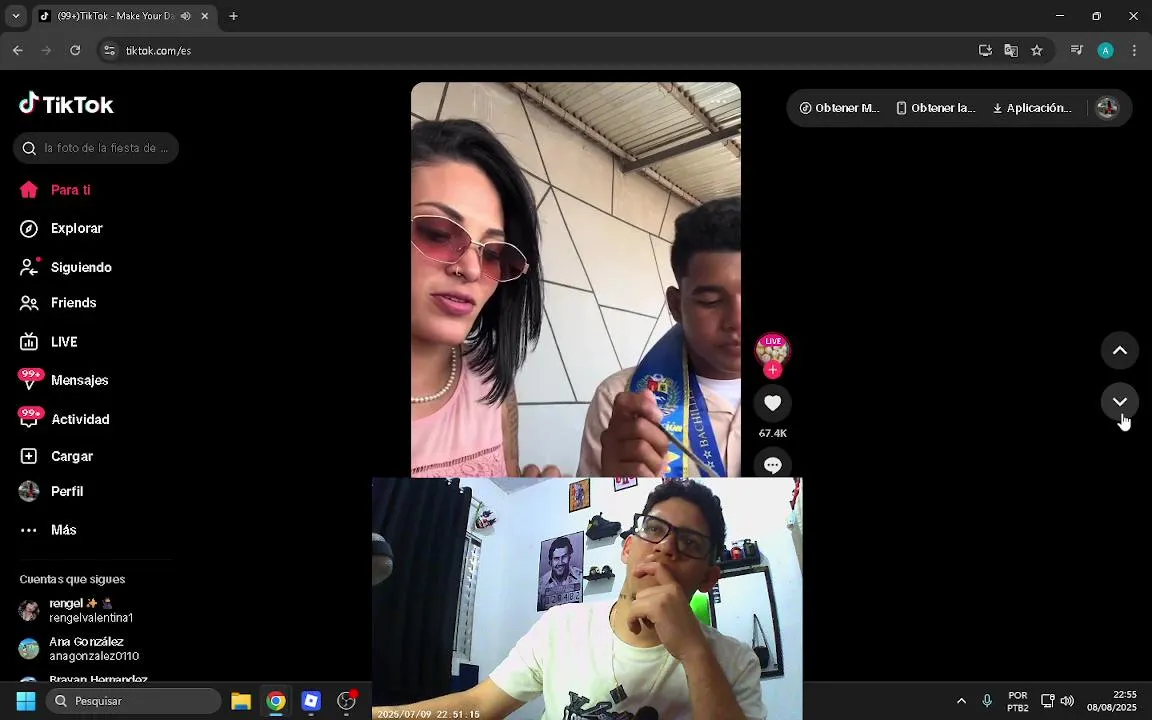
Task: Show hidden tray icons chevron
Action: [961, 701]
